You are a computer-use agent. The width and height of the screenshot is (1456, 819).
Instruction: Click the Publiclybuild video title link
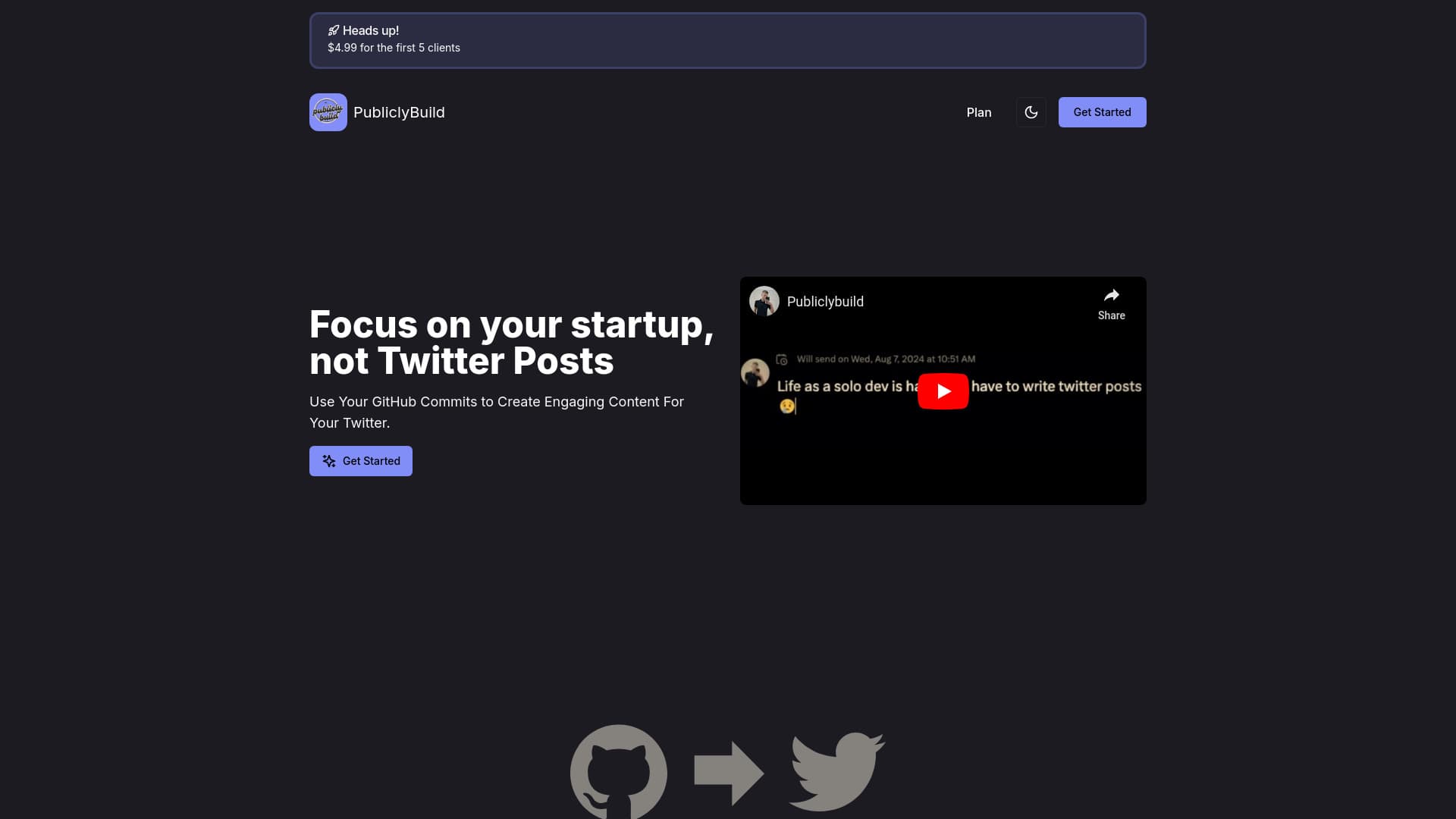825,301
